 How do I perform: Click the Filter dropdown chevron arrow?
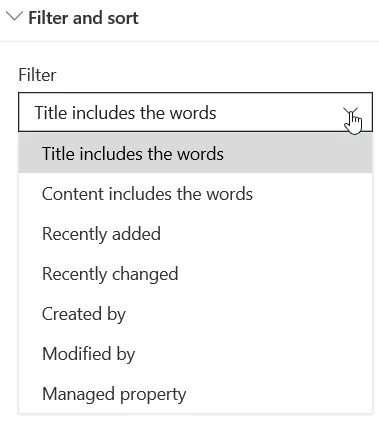[352, 112]
